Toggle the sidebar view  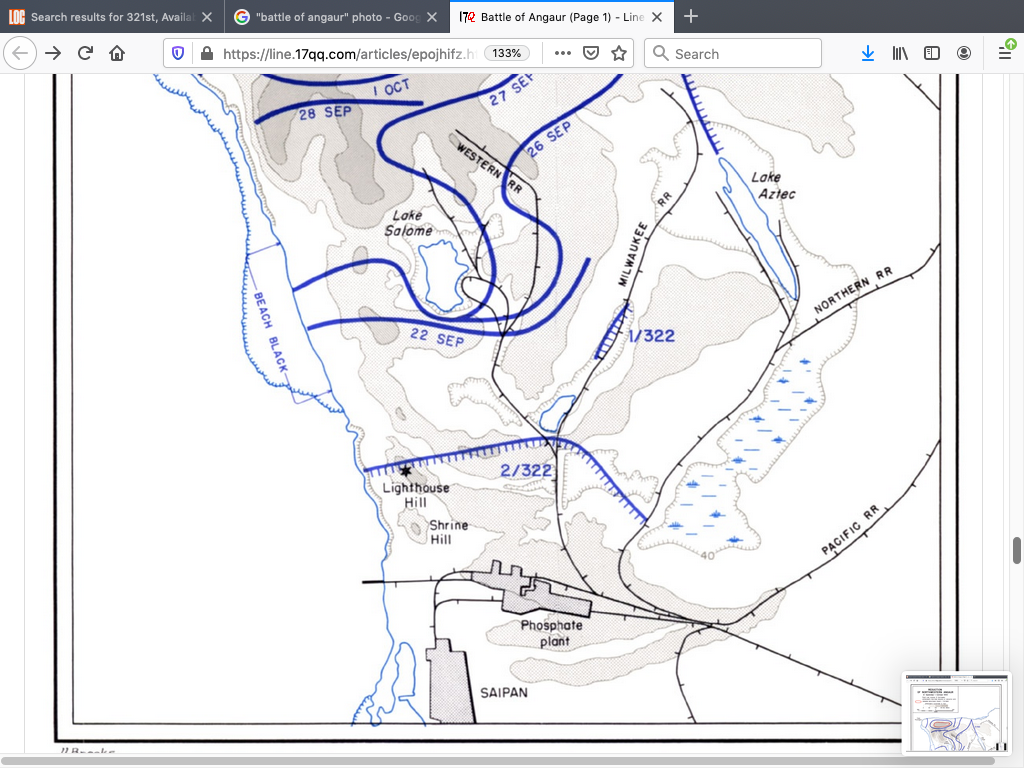932,54
